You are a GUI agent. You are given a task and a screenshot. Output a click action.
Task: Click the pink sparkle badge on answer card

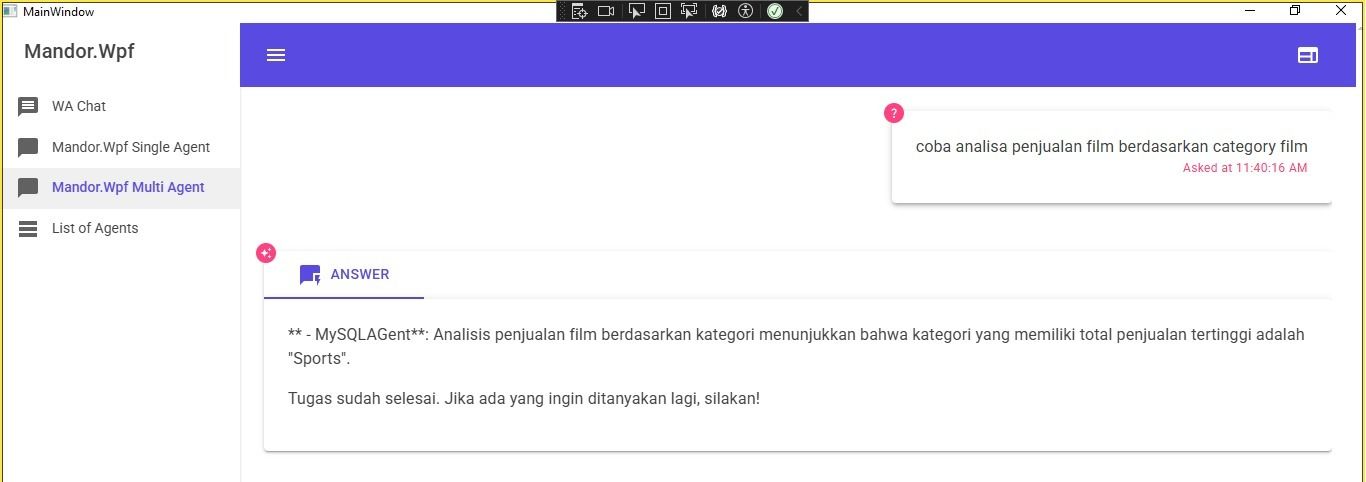266,253
